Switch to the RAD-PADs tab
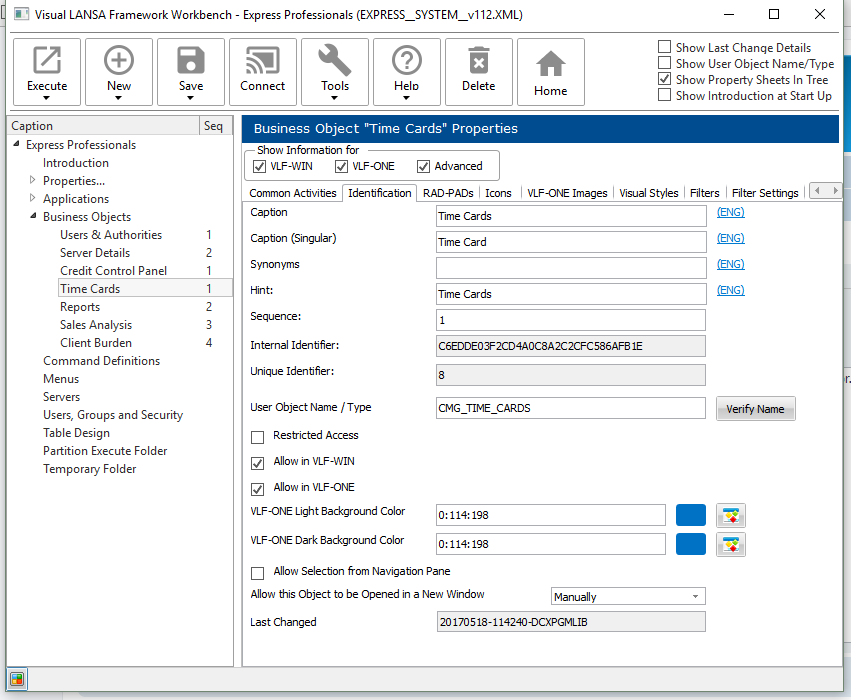This screenshot has height=700, width=851. coord(448,193)
